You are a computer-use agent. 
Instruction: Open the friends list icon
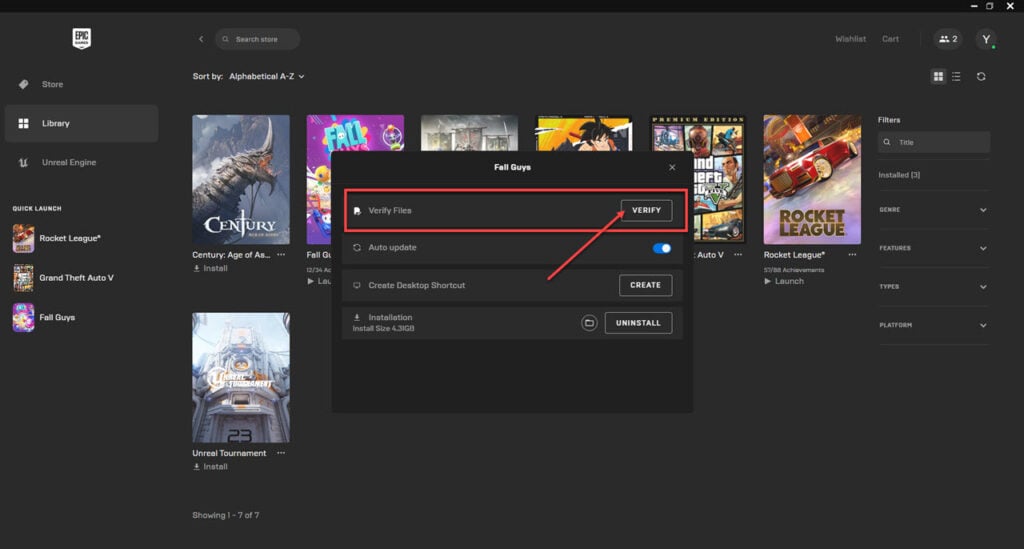click(x=948, y=39)
